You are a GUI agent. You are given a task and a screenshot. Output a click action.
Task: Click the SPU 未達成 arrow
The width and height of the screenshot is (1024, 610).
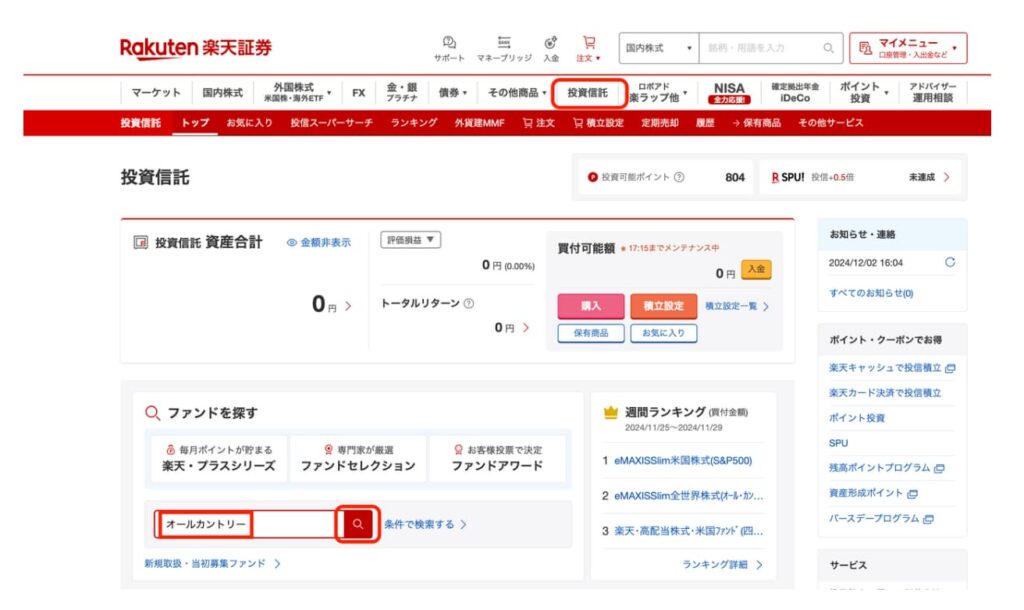(946, 177)
